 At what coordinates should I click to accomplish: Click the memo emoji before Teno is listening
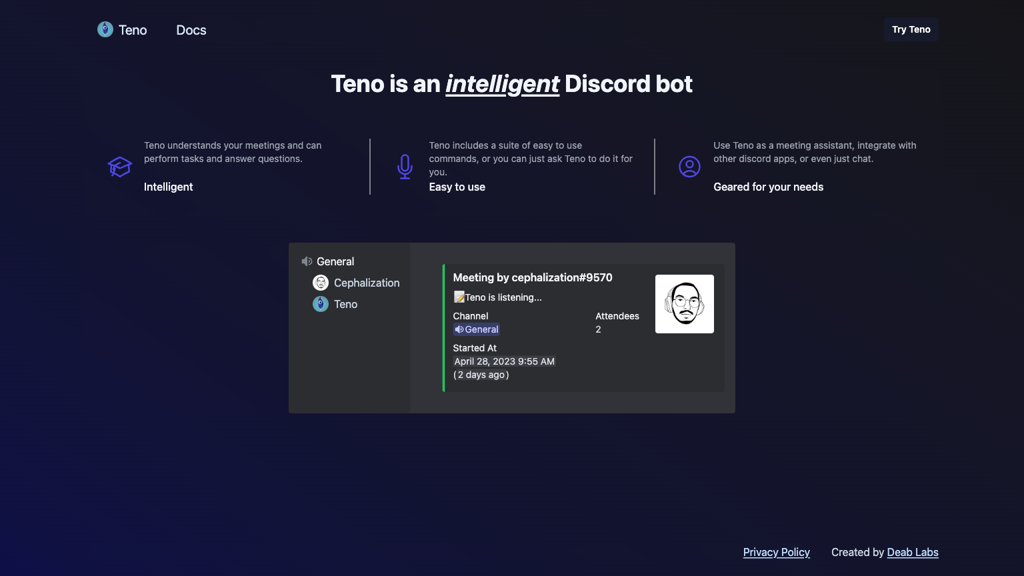pyautogui.click(x=458, y=297)
